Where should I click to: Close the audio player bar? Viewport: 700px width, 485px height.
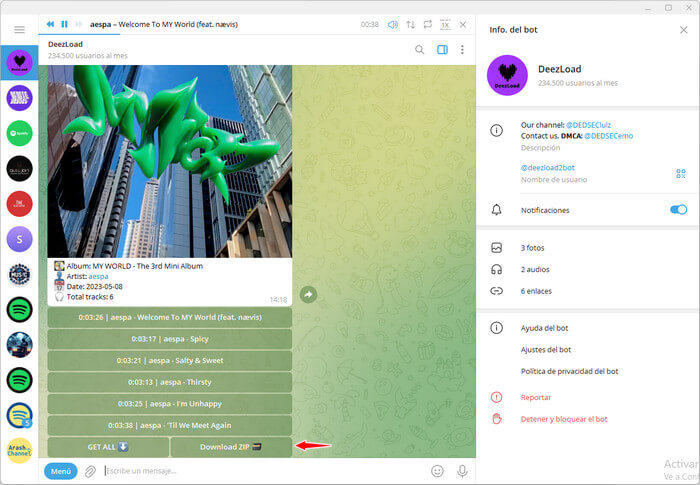(463, 25)
